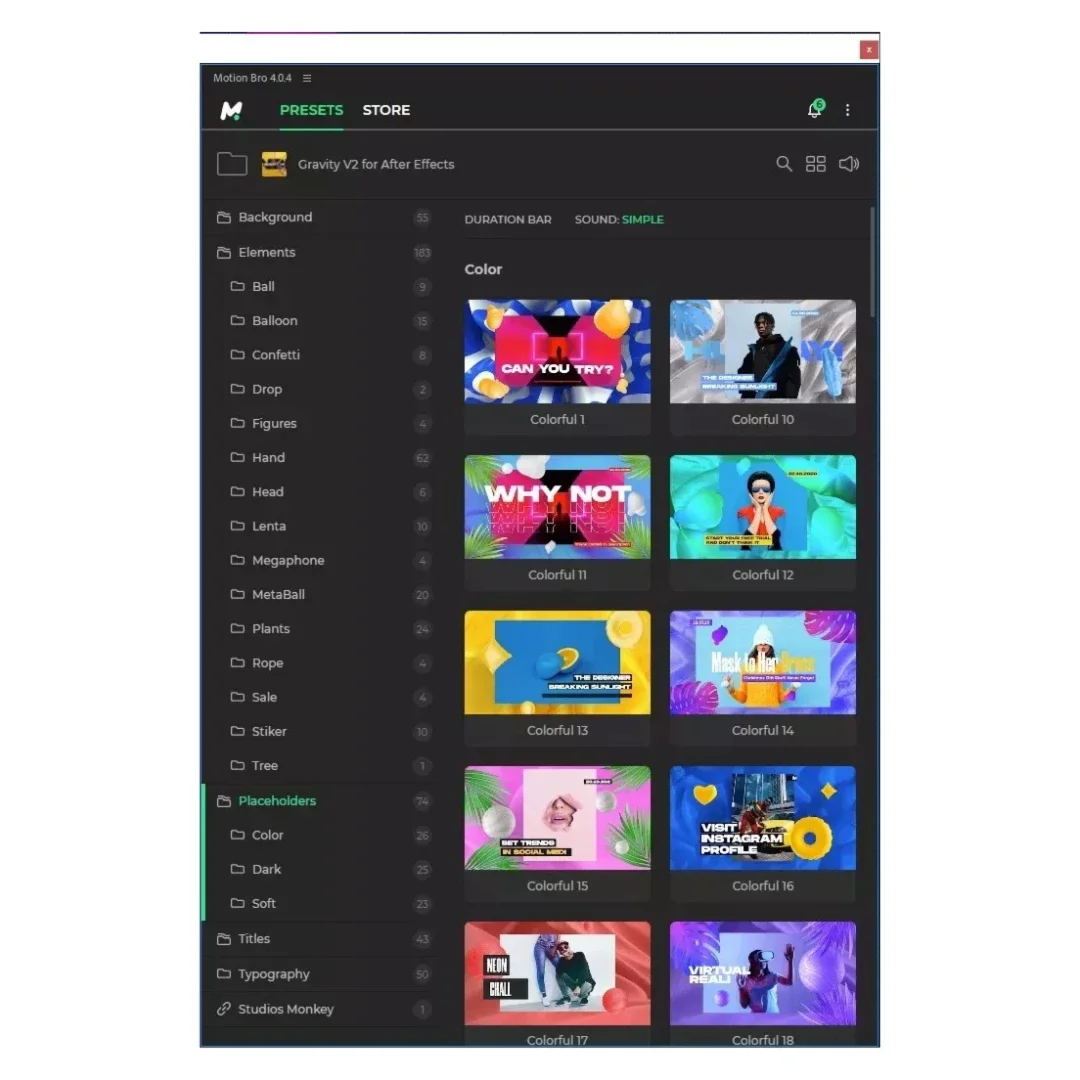Expand the Background category
The height and width of the screenshot is (1080, 1080).
coord(322,218)
